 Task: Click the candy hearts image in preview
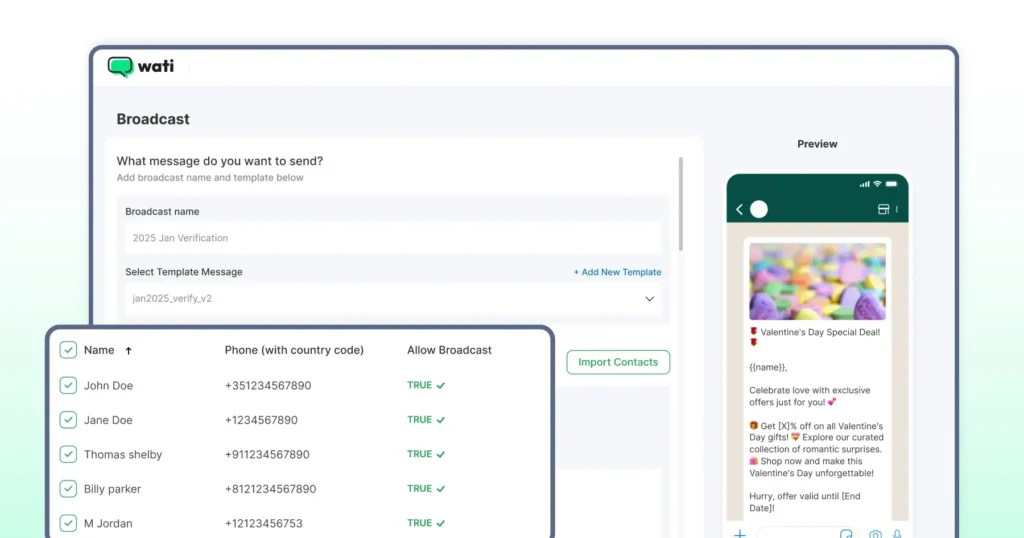(817, 281)
